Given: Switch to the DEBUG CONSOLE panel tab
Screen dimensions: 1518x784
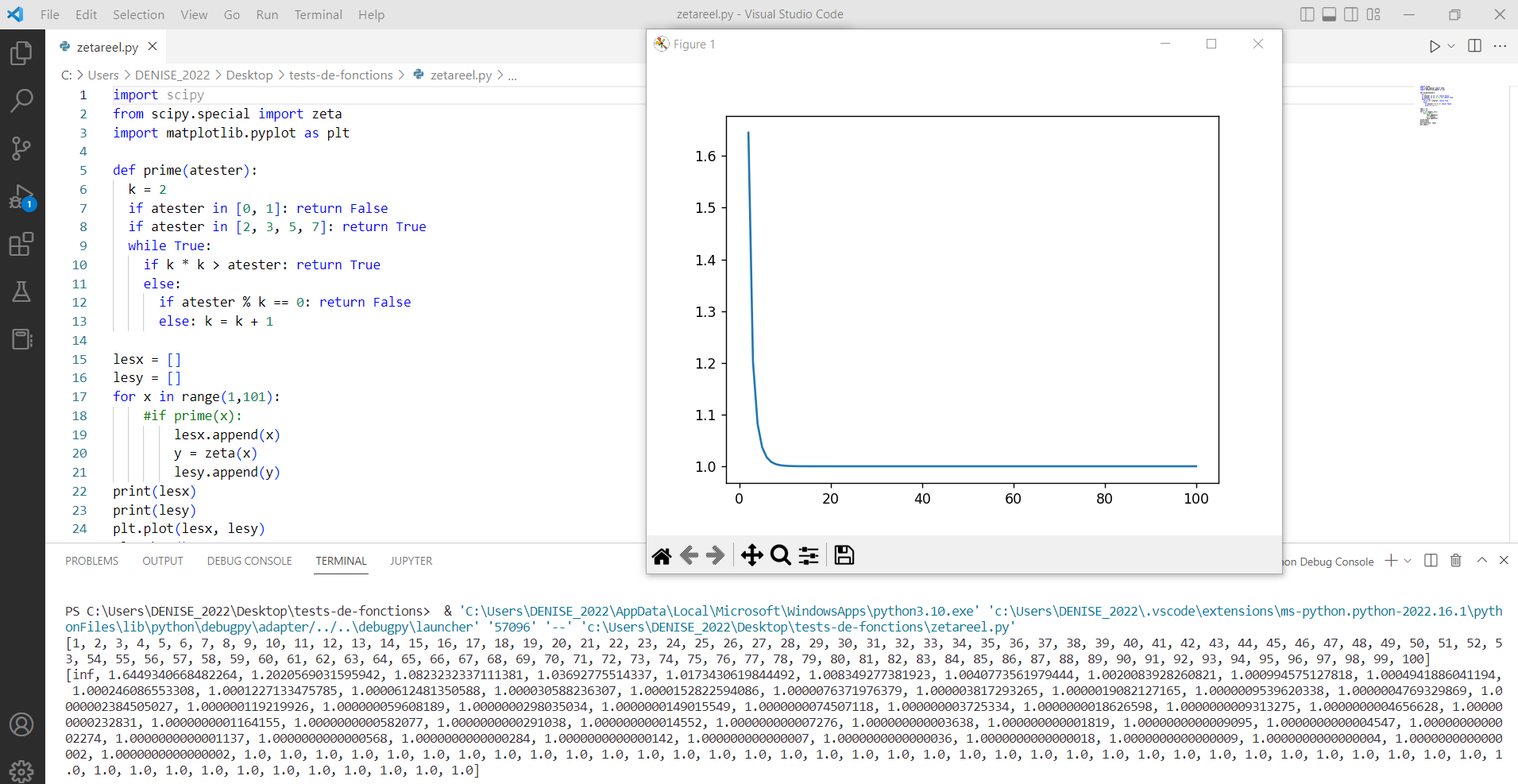Looking at the screenshot, I should (249, 561).
